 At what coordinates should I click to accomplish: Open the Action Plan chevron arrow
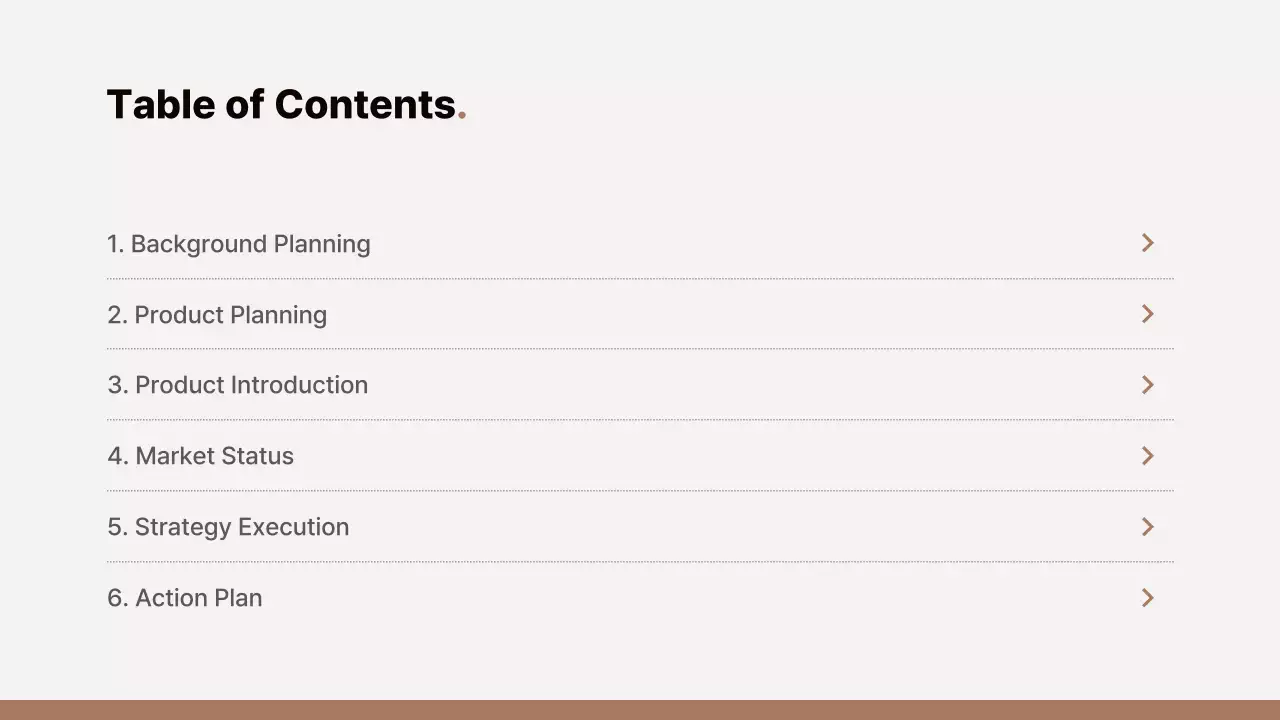[1147, 598]
